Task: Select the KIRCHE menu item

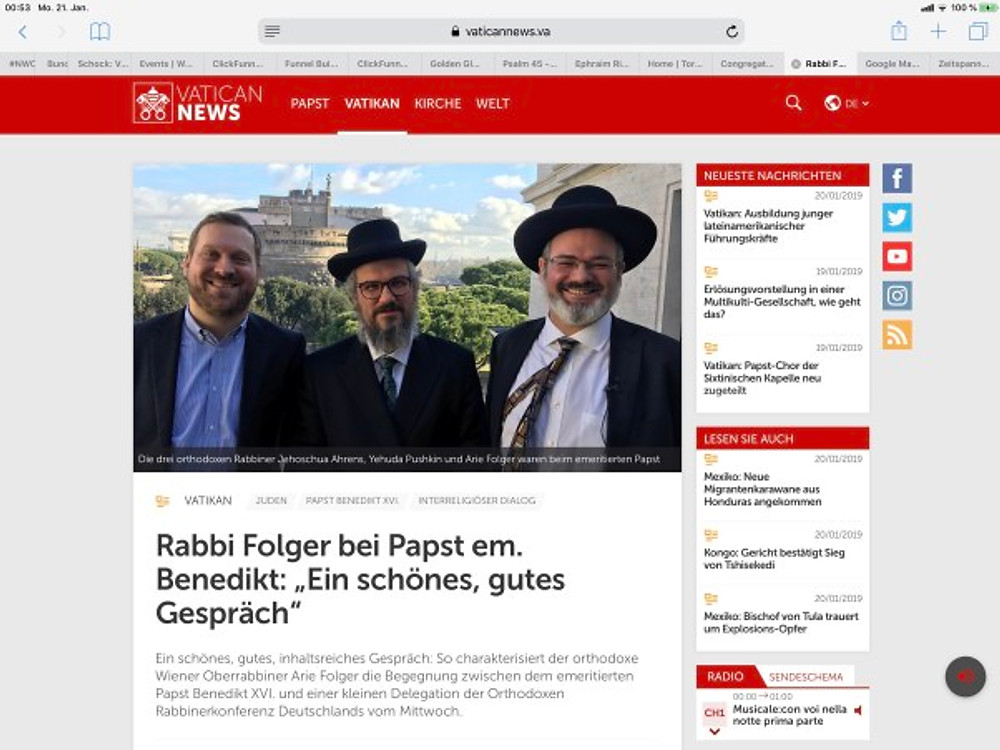Action: pos(438,103)
